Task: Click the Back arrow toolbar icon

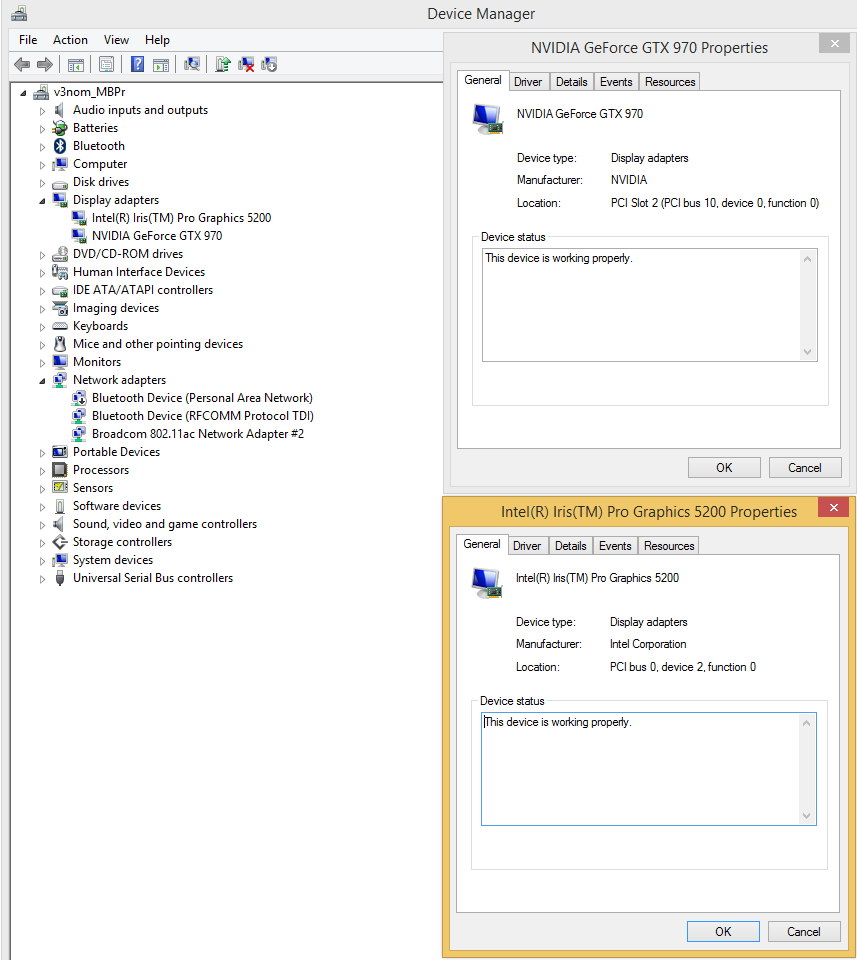Action: 22,64
